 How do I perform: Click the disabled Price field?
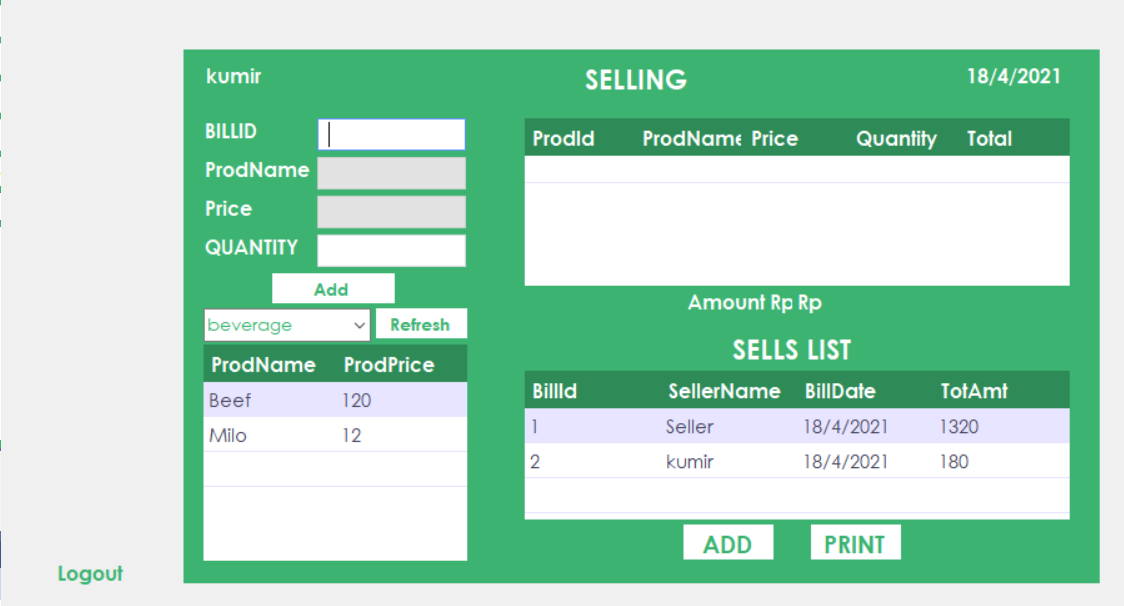[x=391, y=211]
